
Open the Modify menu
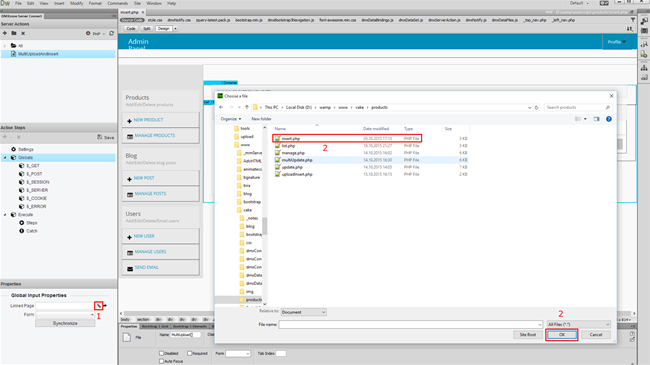coord(76,3)
